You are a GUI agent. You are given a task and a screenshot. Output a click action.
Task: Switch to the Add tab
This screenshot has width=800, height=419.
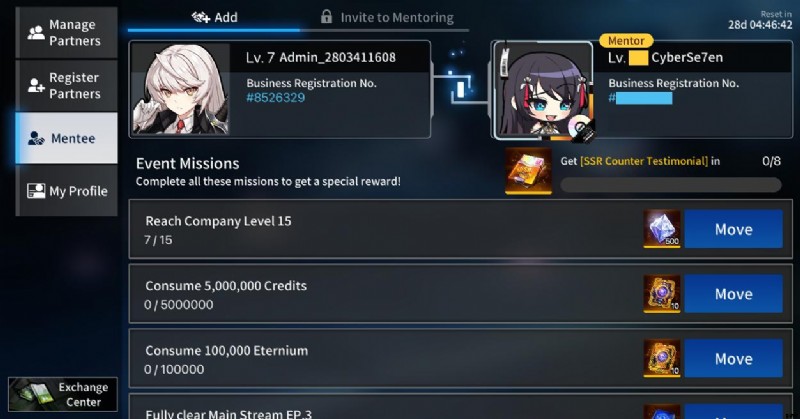coord(214,17)
